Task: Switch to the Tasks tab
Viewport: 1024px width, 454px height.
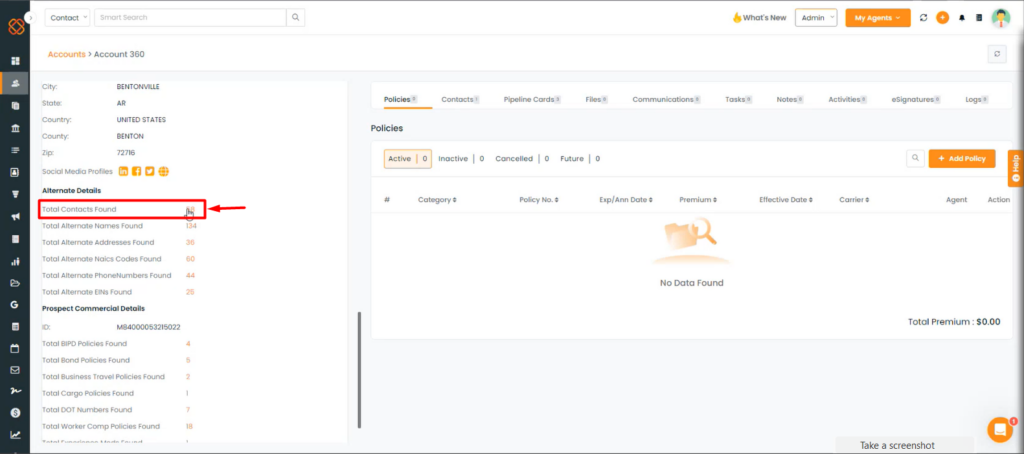Action: point(739,100)
